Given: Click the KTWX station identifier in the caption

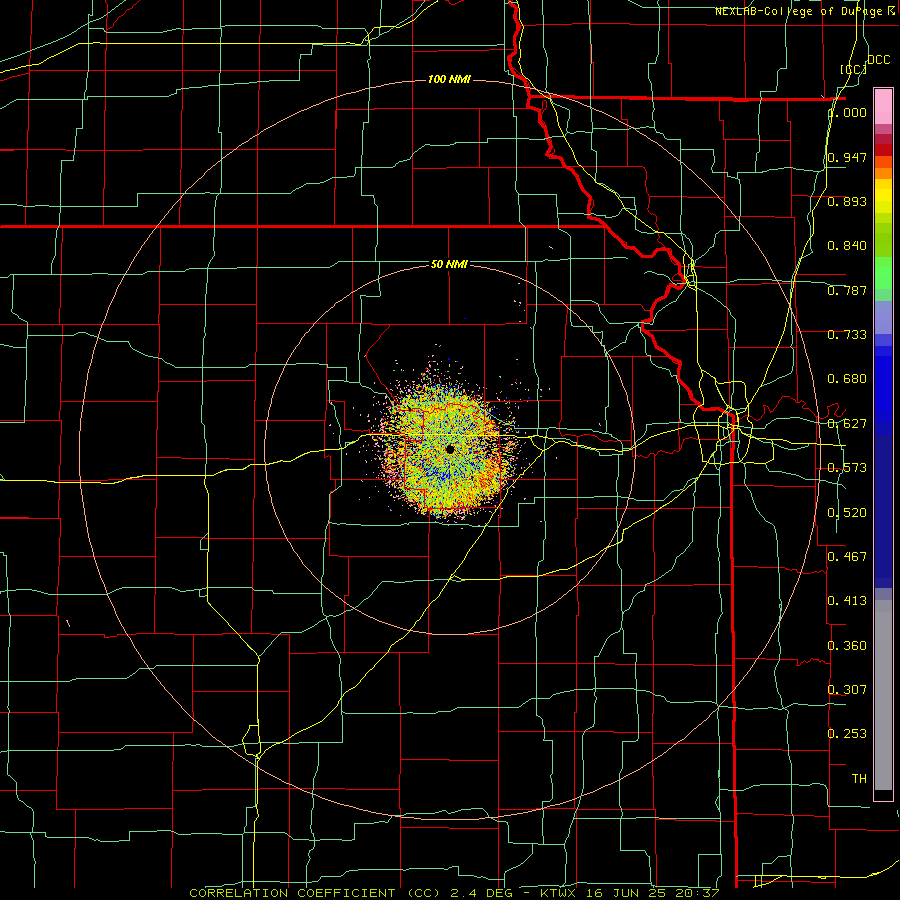Looking at the screenshot, I should pos(558,893).
